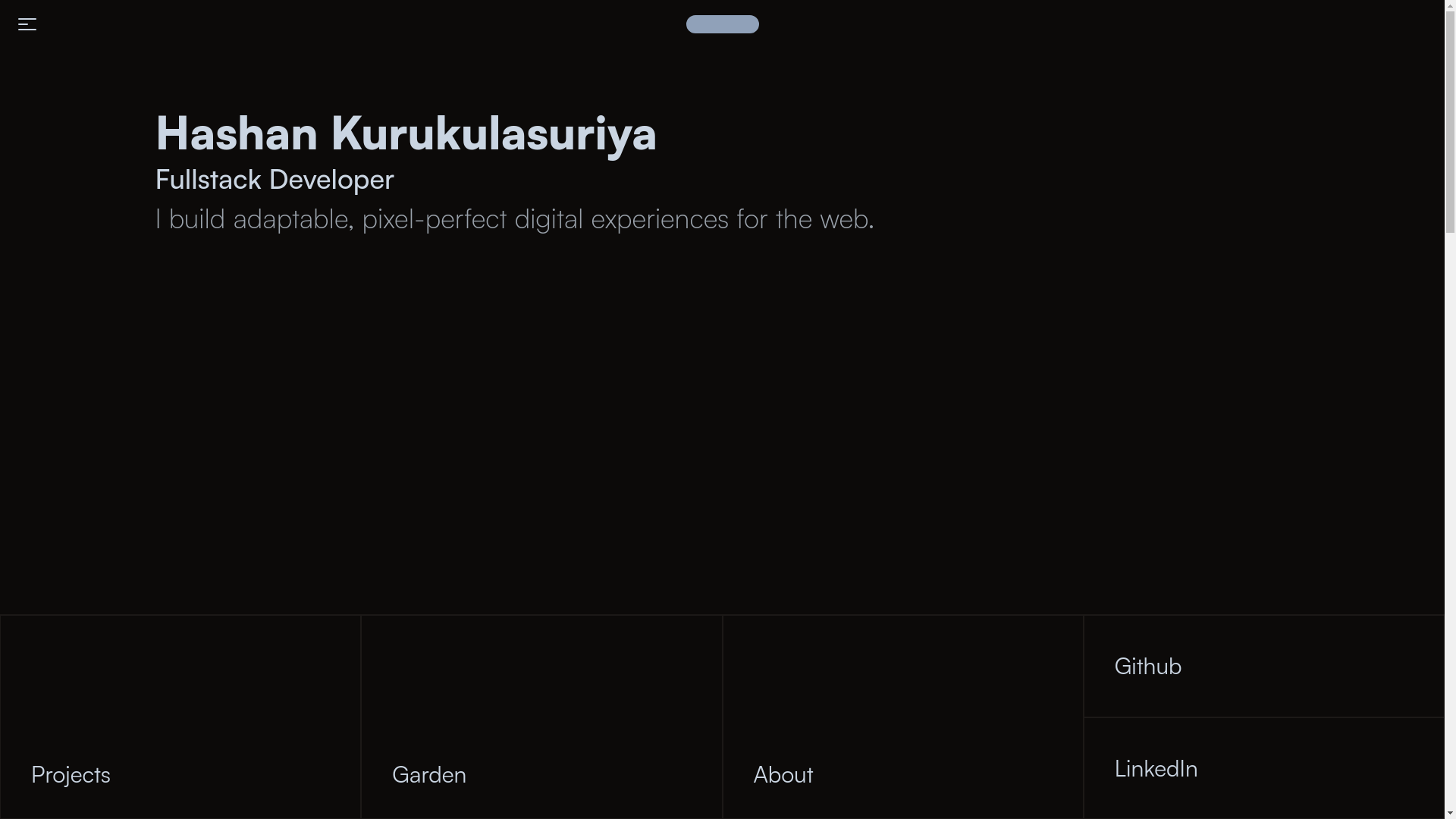The width and height of the screenshot is (1456, 819).
Task: Visit the Github link
Action: tap(1264, 666)
